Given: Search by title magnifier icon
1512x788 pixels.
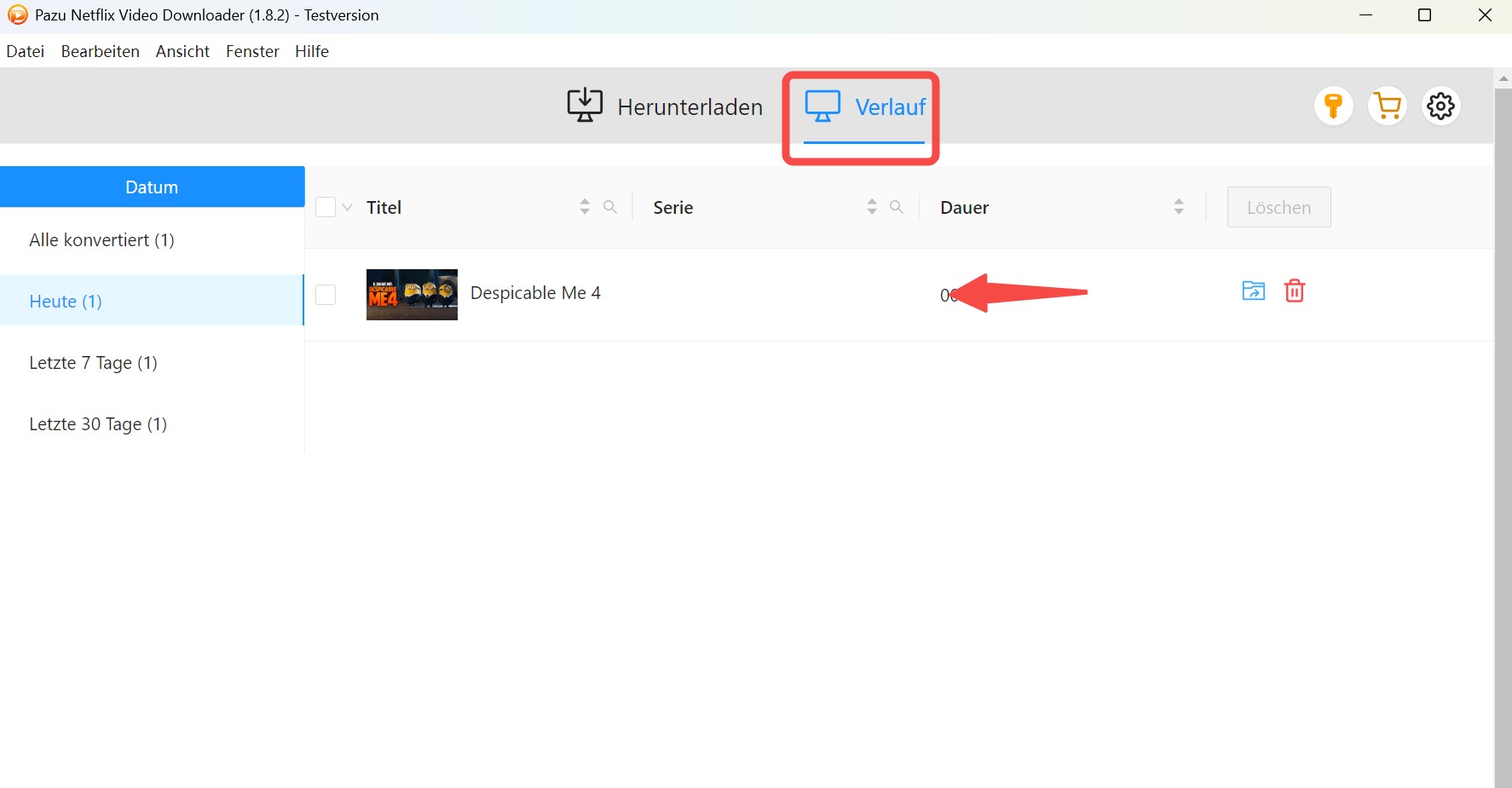Looking at the screenshot, I should (x=610, y=207).
